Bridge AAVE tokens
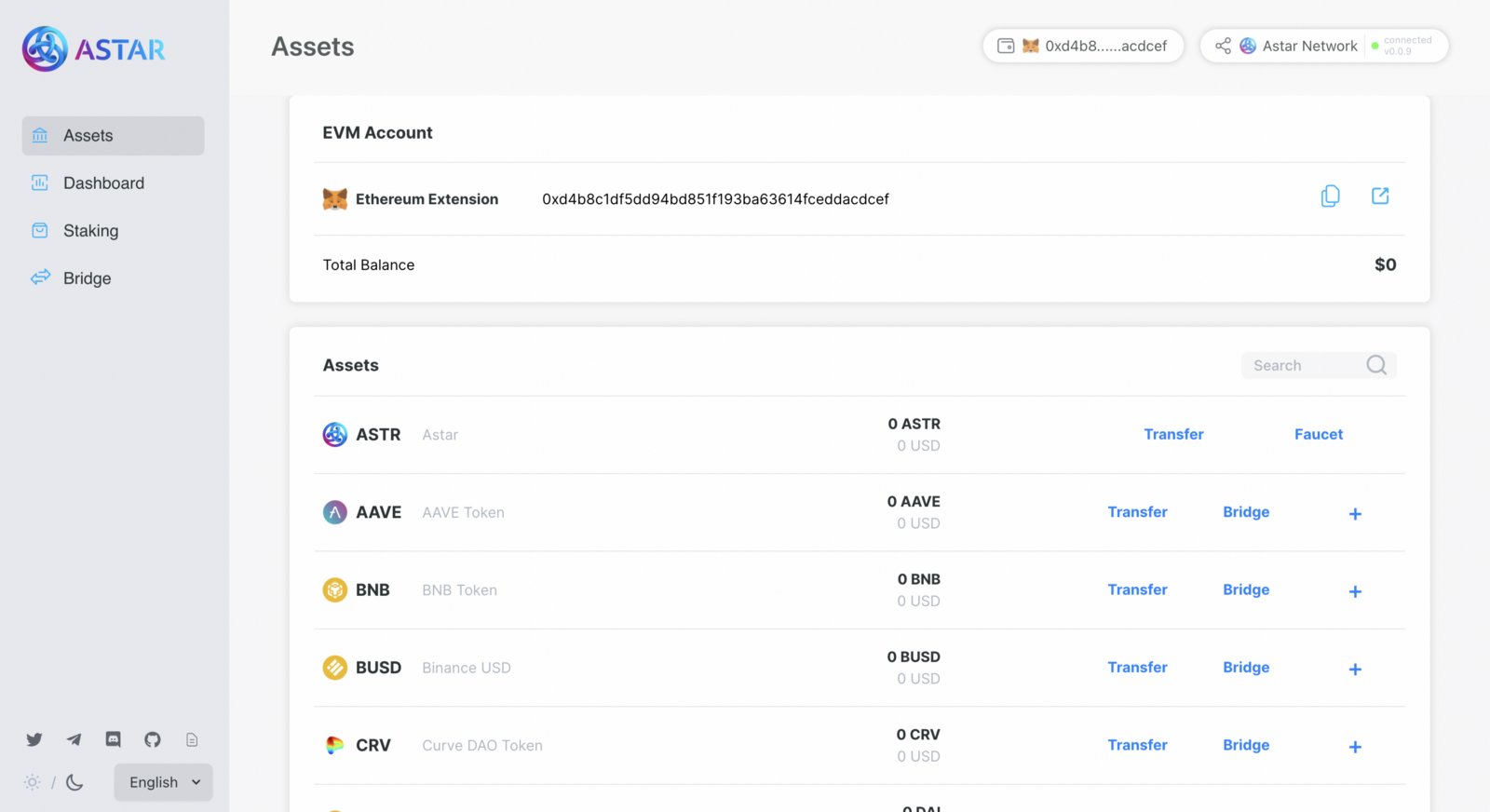This screenshot has height=812, width=1490. (1246, 512)
